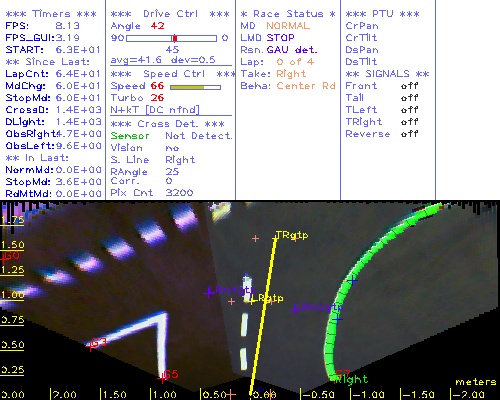Select the LRgtp crosshair marker
Viewport: 500px width, 400px height.
click(252, 301)
